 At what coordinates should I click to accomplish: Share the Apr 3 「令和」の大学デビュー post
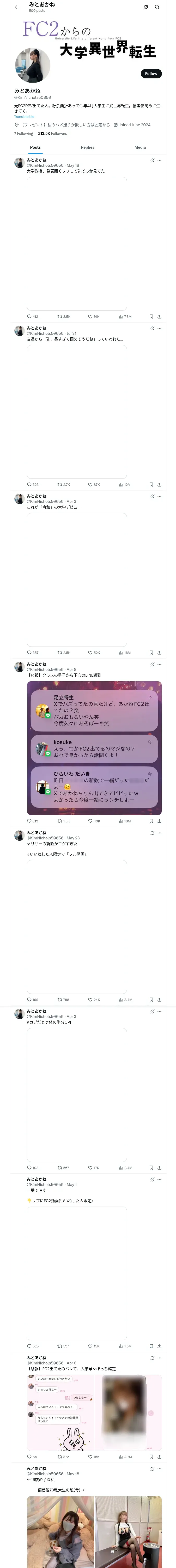click(x=159, y=653)
